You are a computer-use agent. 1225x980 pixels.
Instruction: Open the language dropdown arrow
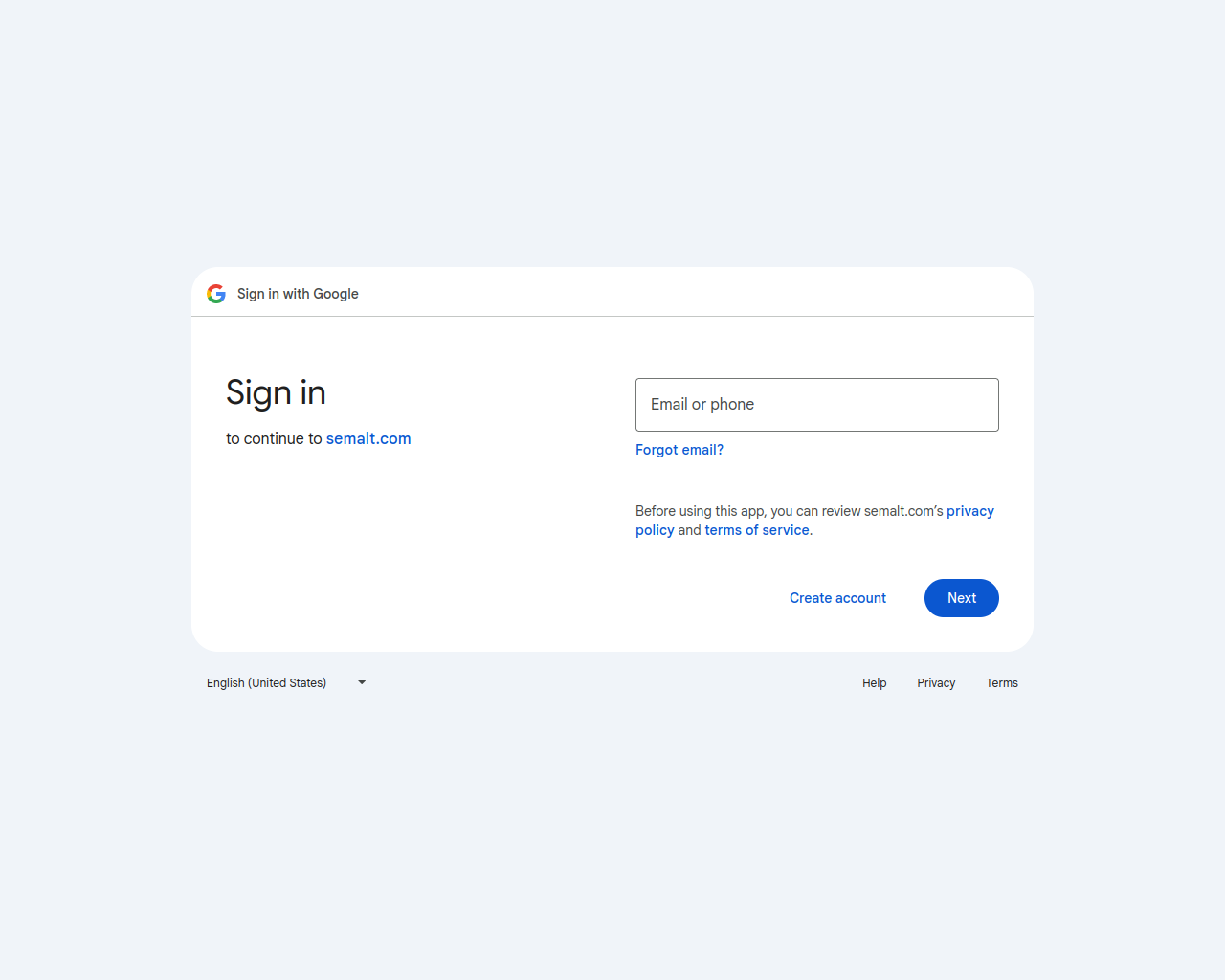(362, 682)
